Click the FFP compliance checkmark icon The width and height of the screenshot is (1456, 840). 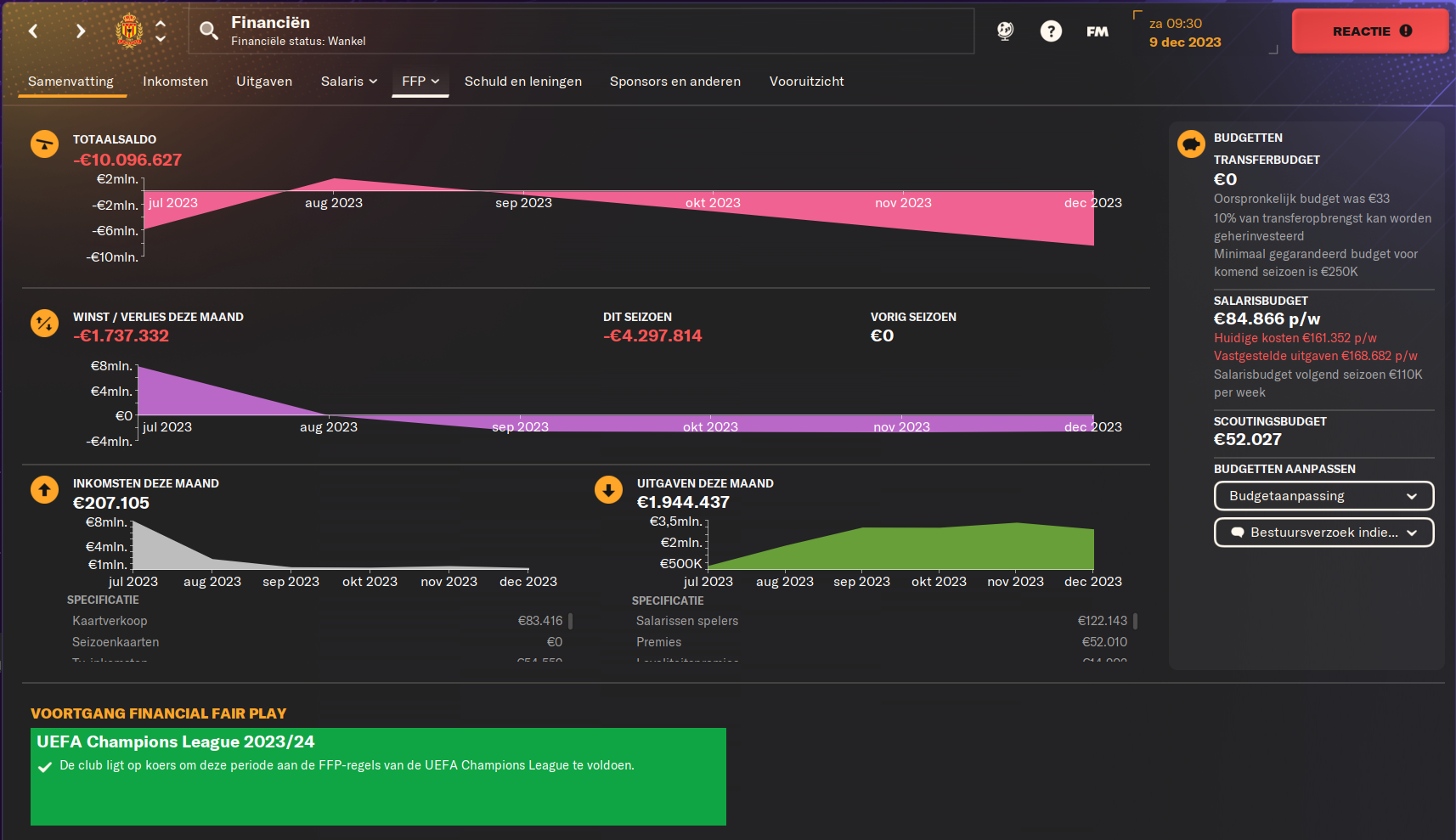pyautogui.click(x=45, y=767)
